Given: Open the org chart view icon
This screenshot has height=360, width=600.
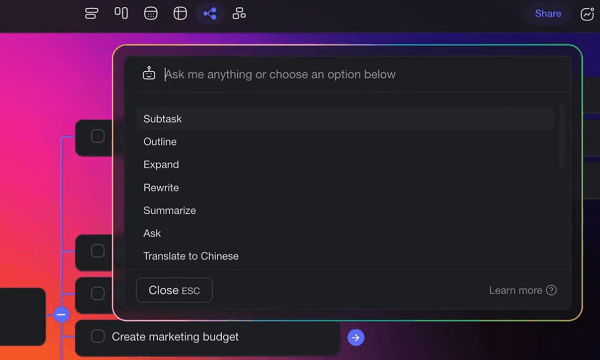Looking at the screenshot, I should point(239,13).
